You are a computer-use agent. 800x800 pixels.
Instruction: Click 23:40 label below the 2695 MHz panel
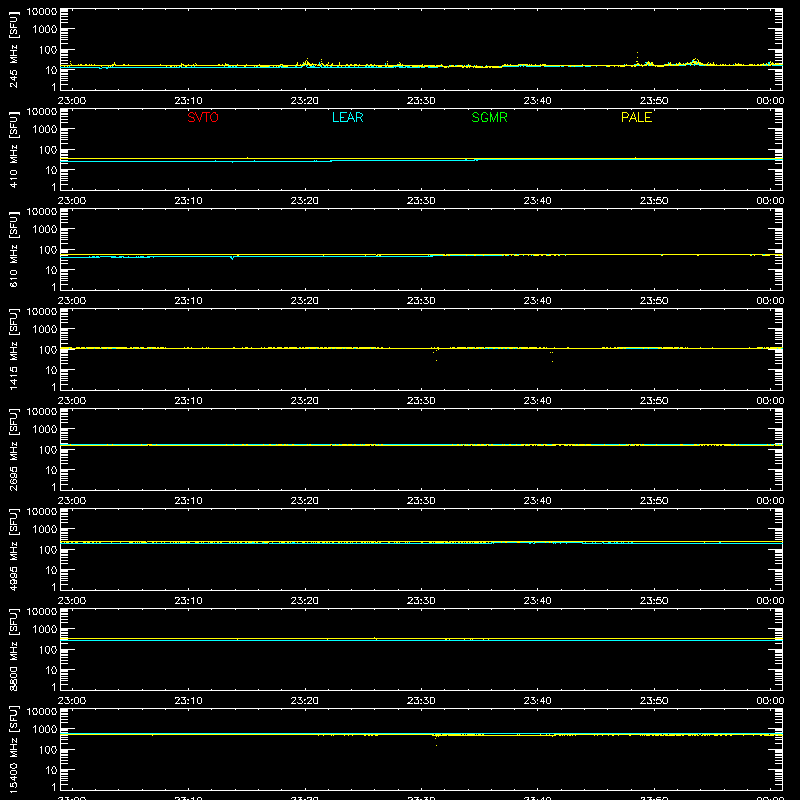[x=537, y=501]
